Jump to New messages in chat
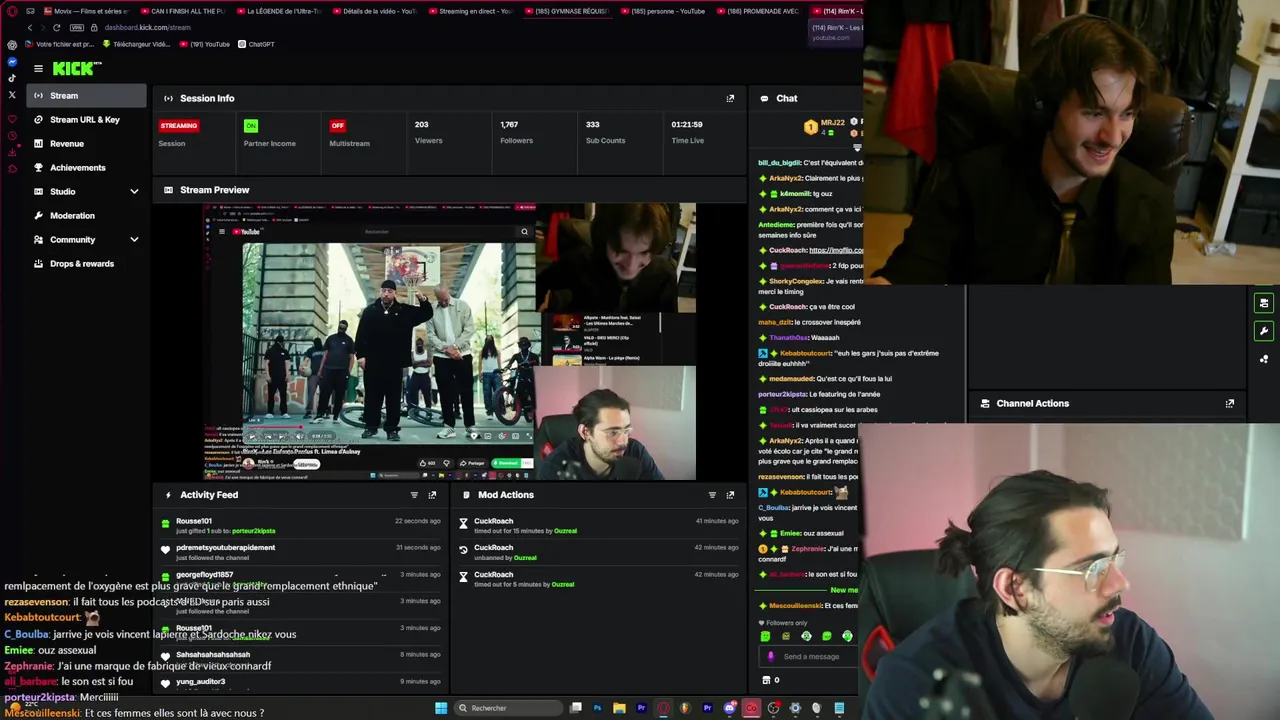The image size is (1280, 720). pyautogui.click(x=843, y=590)
